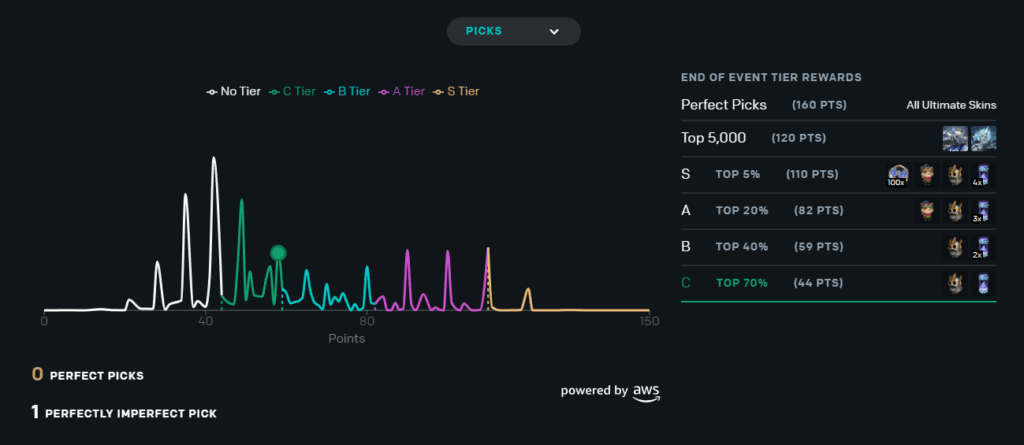Viewport: 1024px width, 445px height.
Task: Click the 4x capsule icon in S row
Action: [x=984, y=175]
